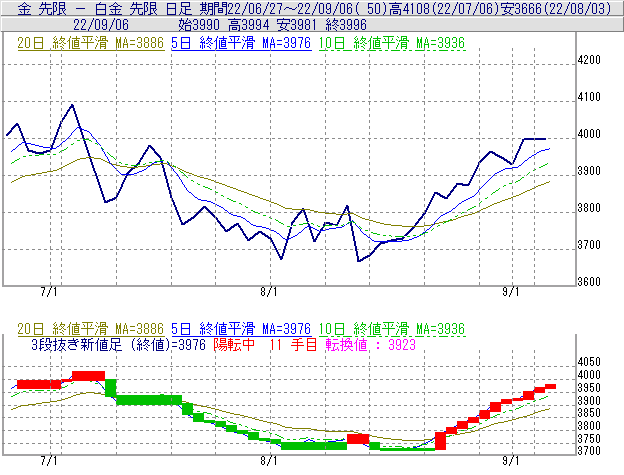Screen dimensions: 624x475
Task: Click the high value 高4108(22/07/06)
Action: (x=444, y=8)
